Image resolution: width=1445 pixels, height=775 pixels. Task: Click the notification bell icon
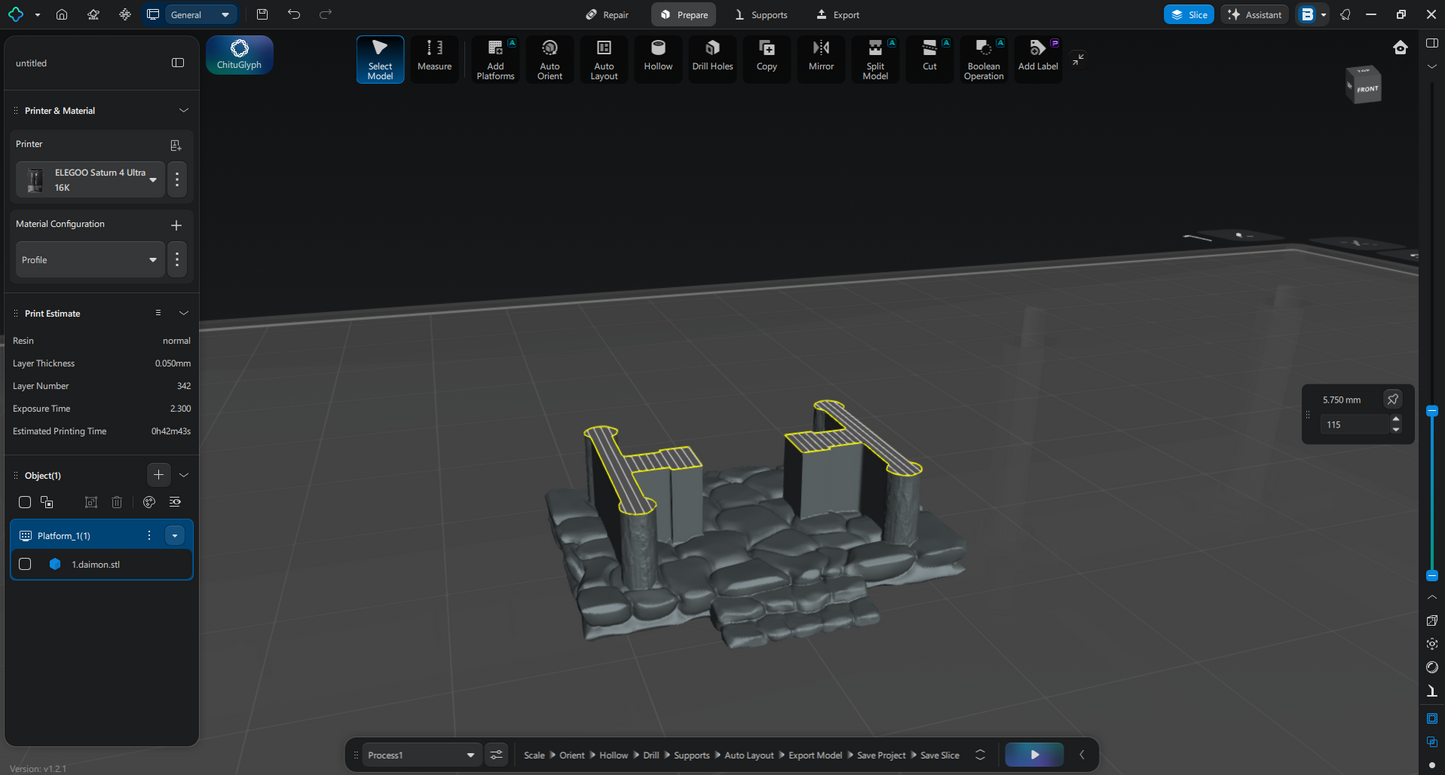click(x=1346, y=15)
